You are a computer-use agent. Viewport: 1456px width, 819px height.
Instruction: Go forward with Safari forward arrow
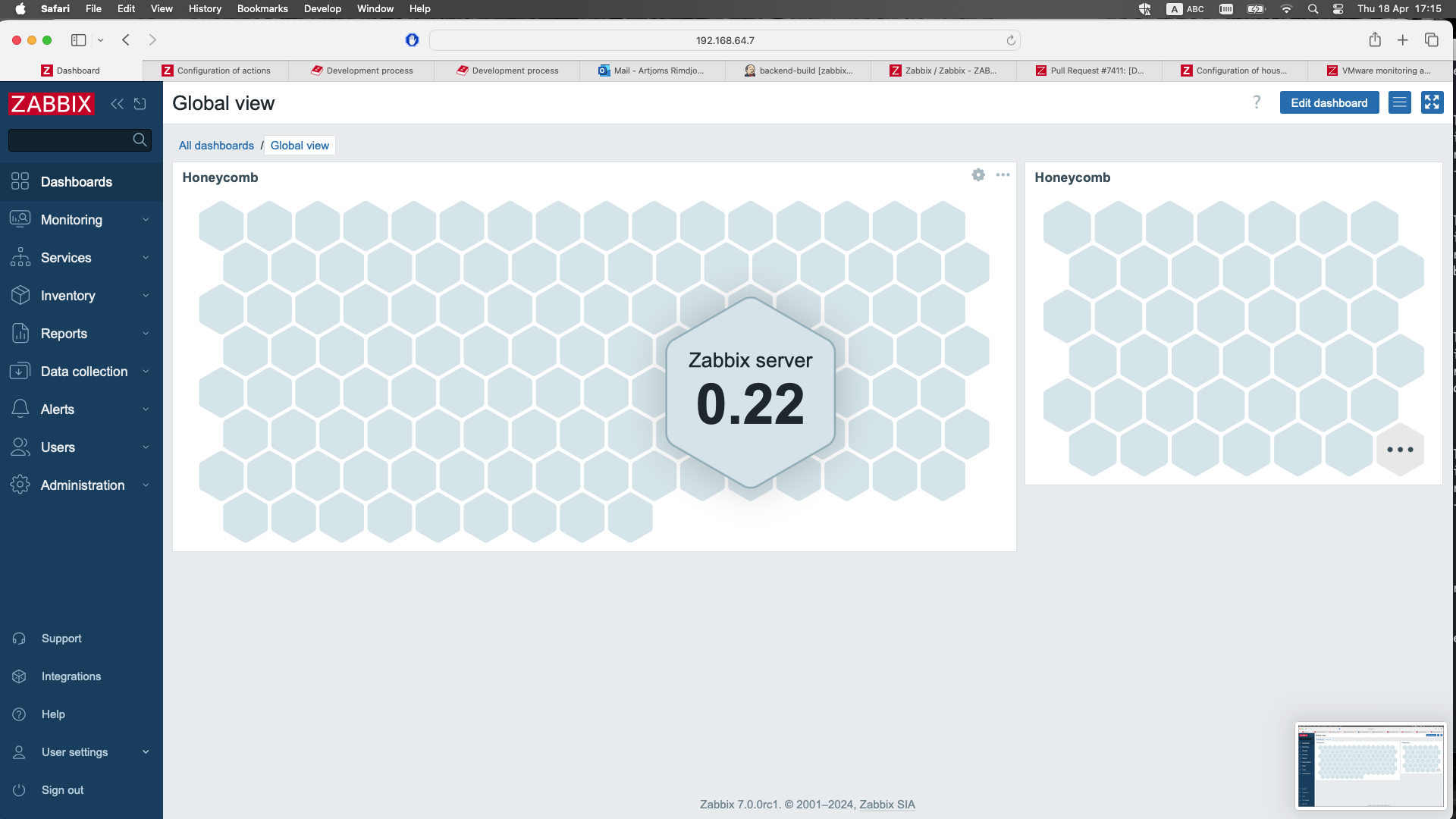coord(152,40)
